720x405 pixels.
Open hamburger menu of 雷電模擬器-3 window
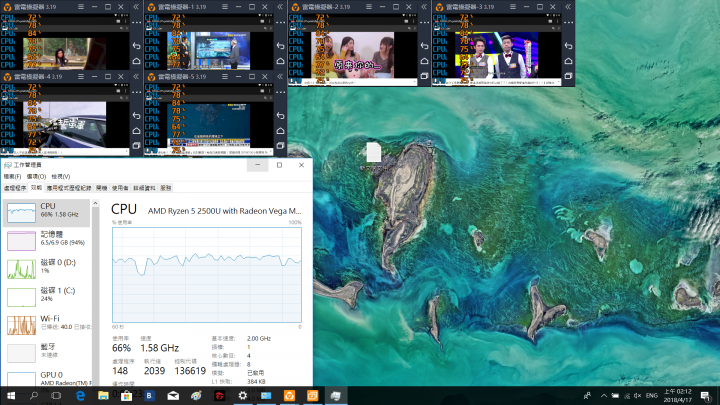click(x=513, y=7)
